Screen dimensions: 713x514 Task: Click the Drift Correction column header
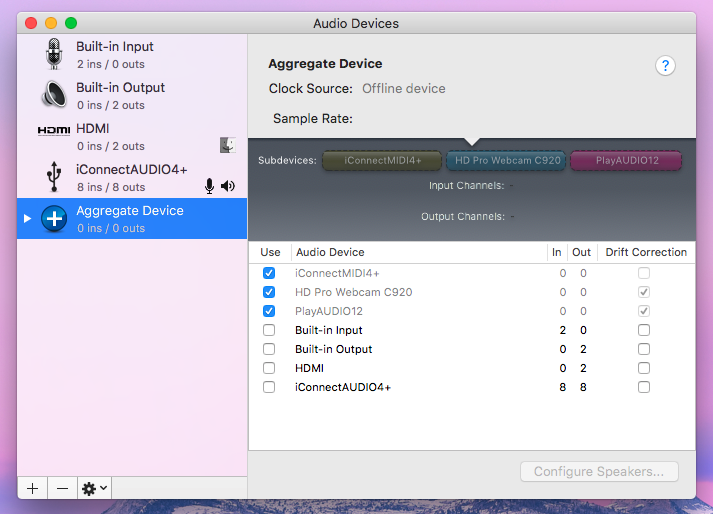646,252
